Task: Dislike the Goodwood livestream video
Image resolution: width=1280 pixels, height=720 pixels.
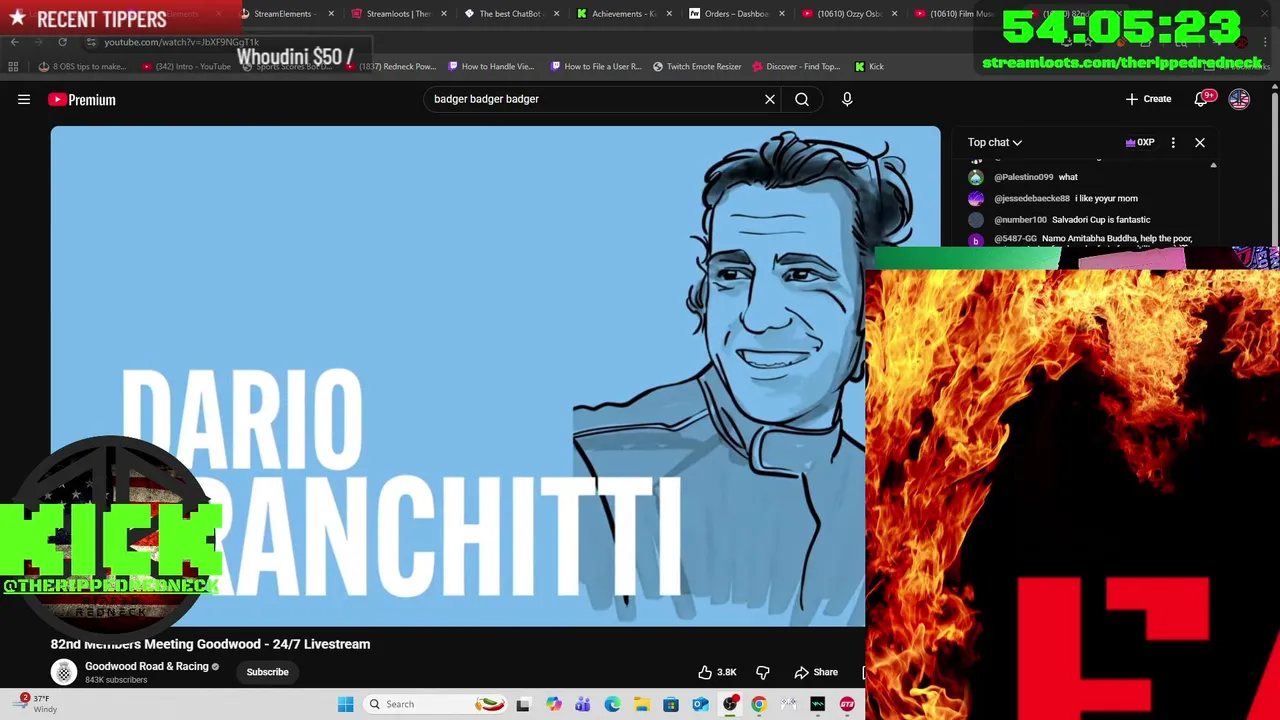Action: pos(763,672)
